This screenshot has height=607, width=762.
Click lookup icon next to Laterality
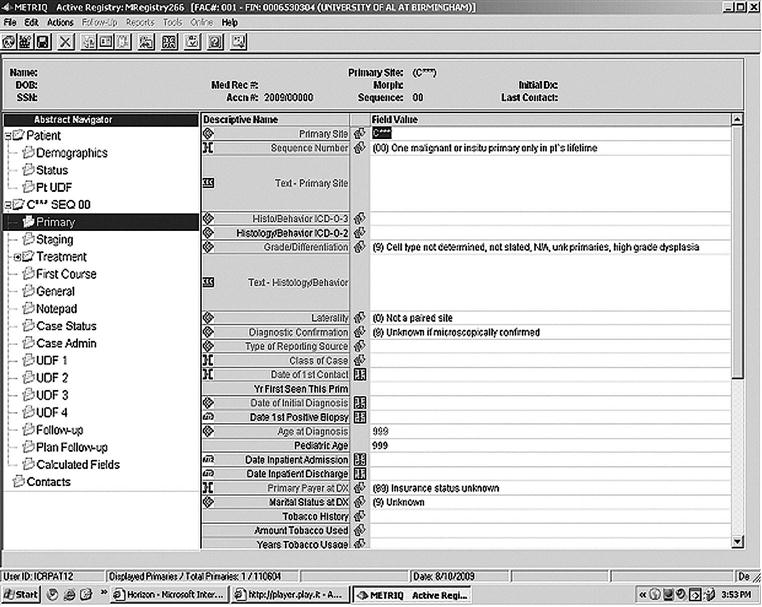tap(359, 318)
